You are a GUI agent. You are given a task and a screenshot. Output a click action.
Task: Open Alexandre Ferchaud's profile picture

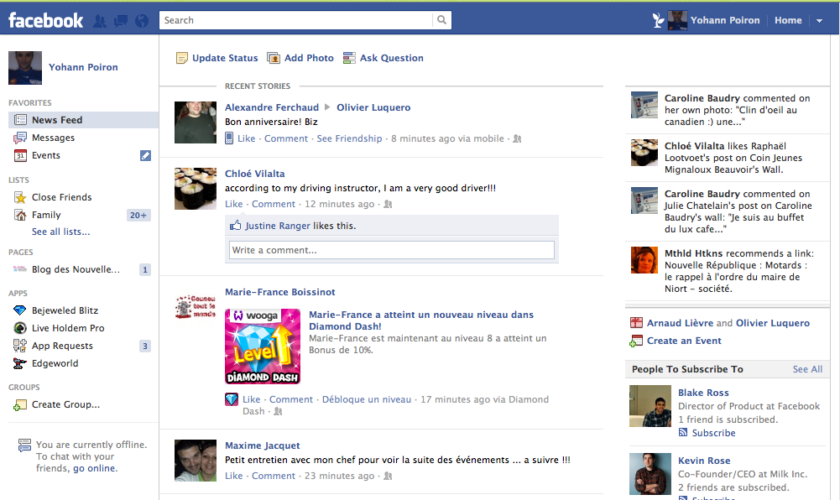(196, 122)
